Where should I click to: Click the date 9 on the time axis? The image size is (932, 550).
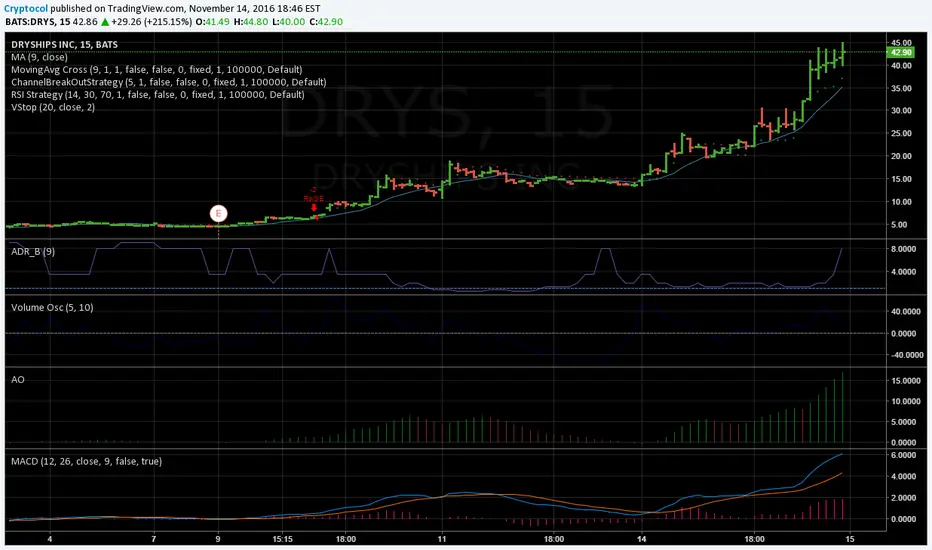pos(218,539)
